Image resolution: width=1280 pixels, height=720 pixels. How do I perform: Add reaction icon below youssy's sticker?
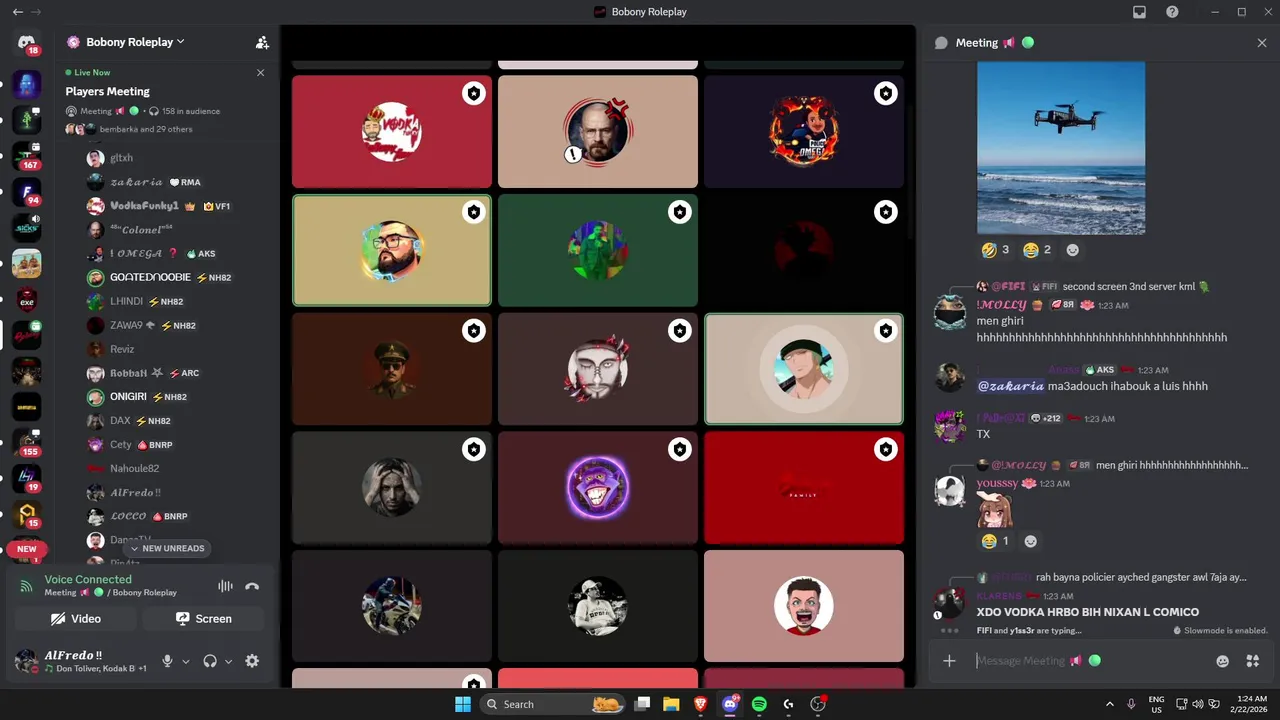1030,541
